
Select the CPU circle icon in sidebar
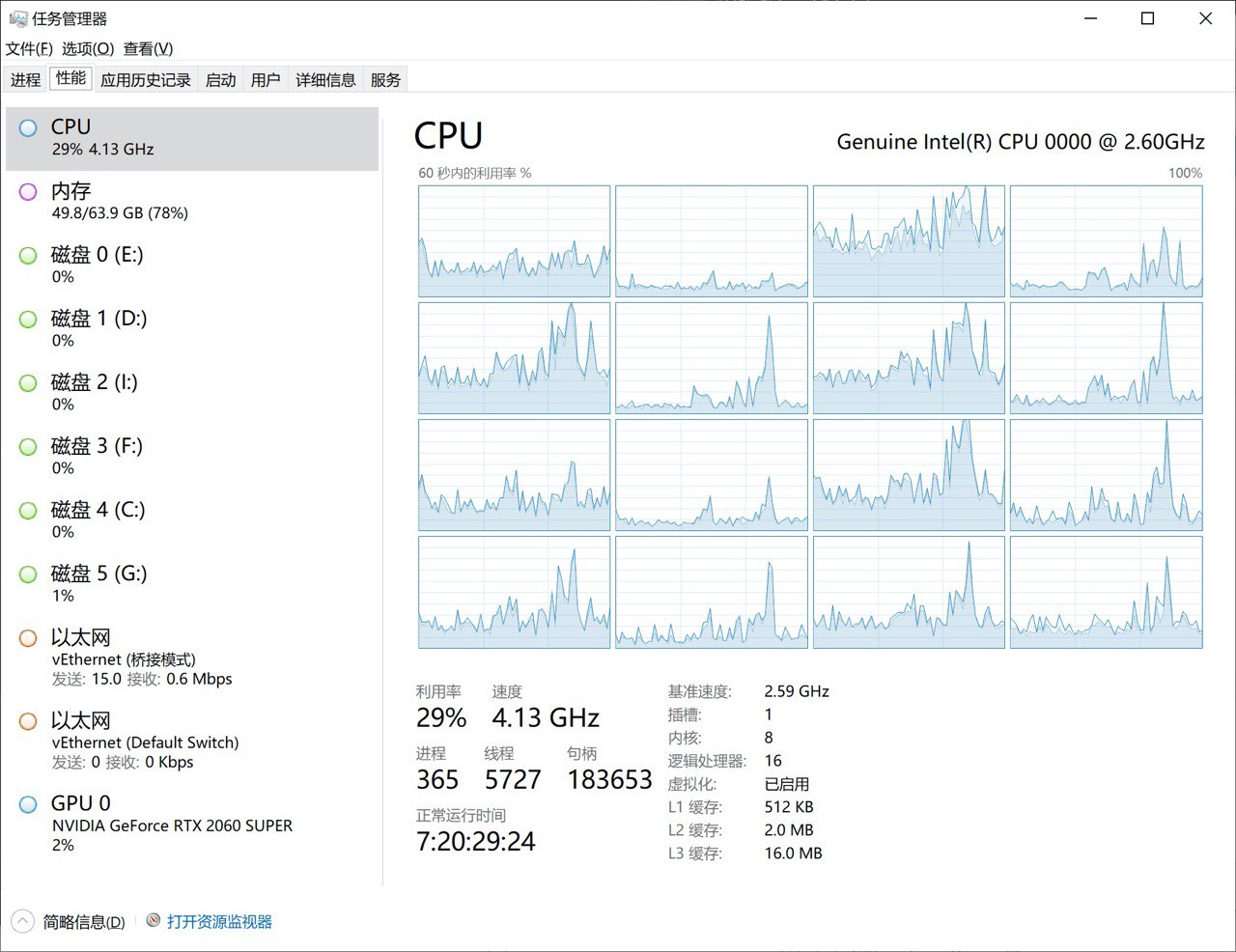point(29,127)
